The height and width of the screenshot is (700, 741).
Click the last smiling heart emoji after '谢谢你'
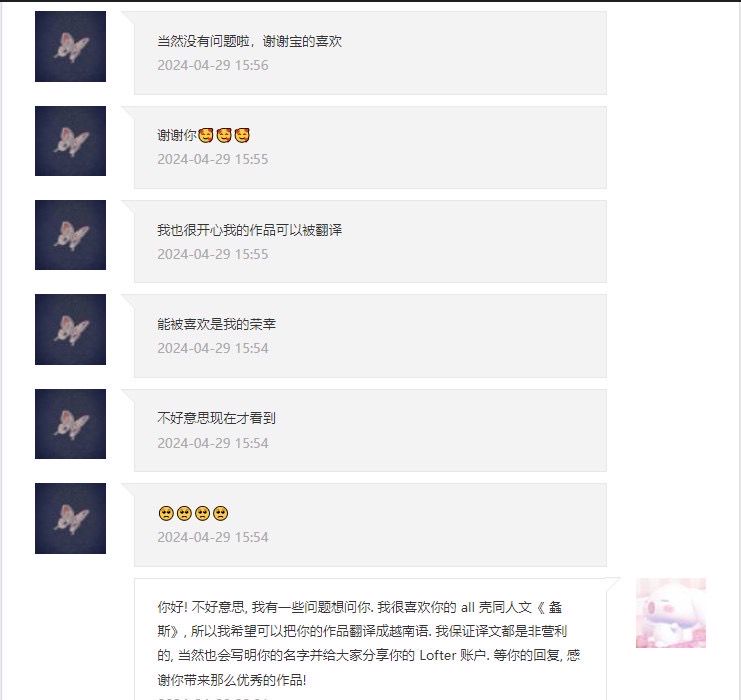pos(242,136)
